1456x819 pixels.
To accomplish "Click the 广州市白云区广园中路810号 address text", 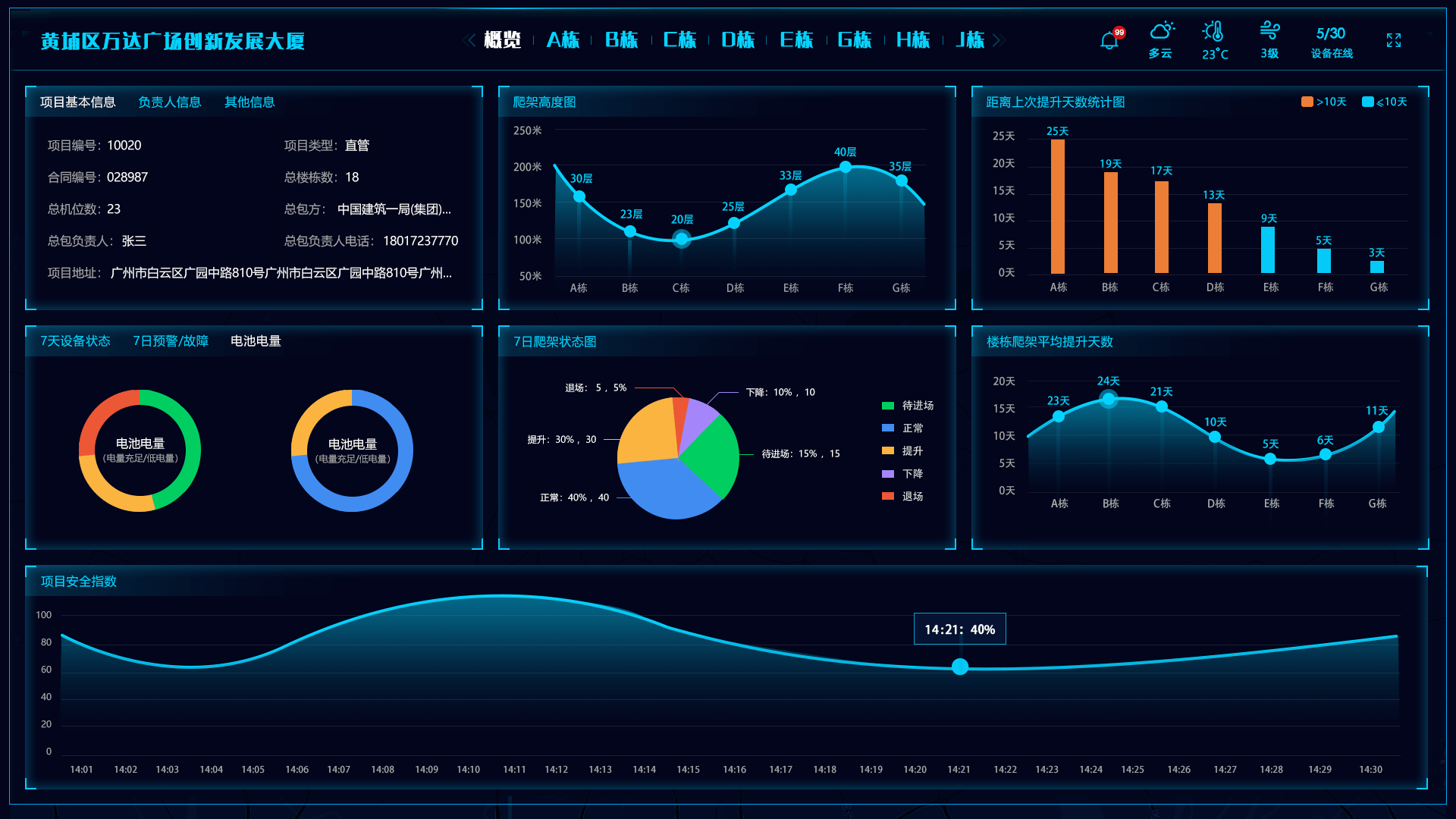I will click(281, 273).
